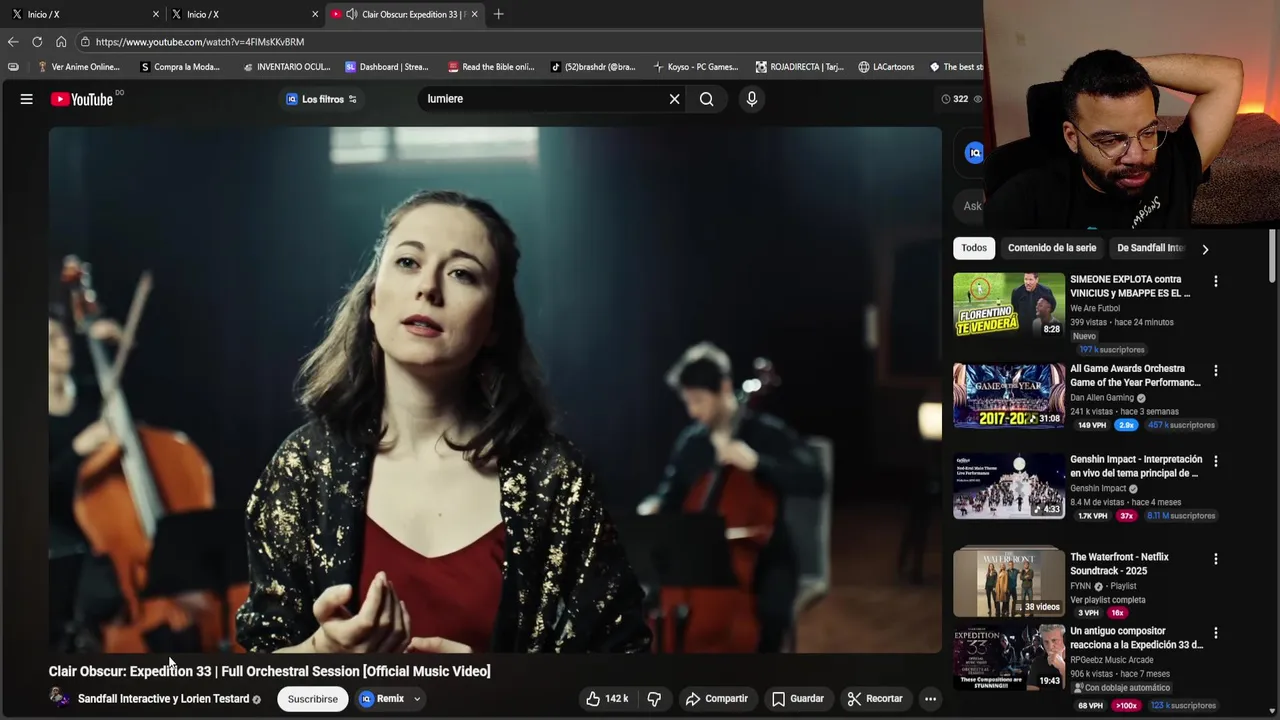Open a new browser tab
This screenshot has height=720, width=1280.
[x=498, y=14]
